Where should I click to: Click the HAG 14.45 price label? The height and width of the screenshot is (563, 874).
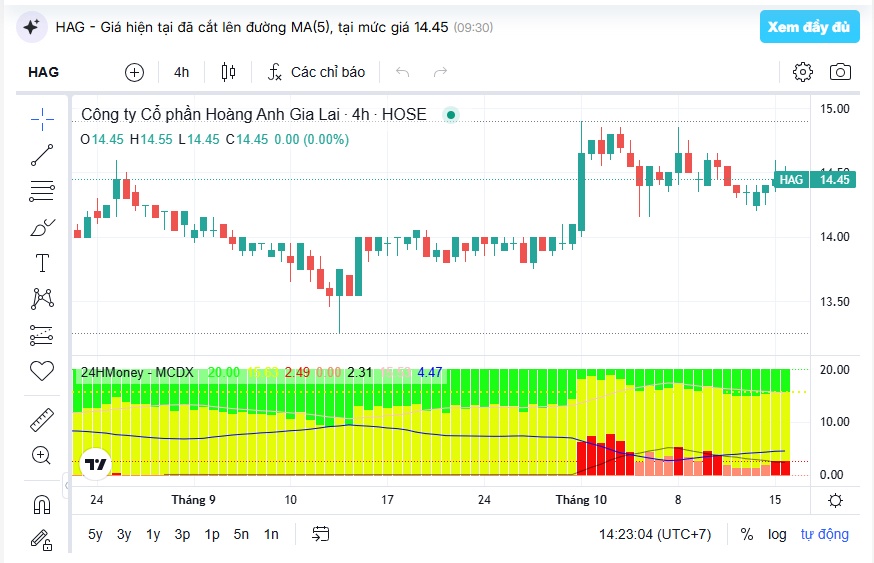(x=815, y=179)
